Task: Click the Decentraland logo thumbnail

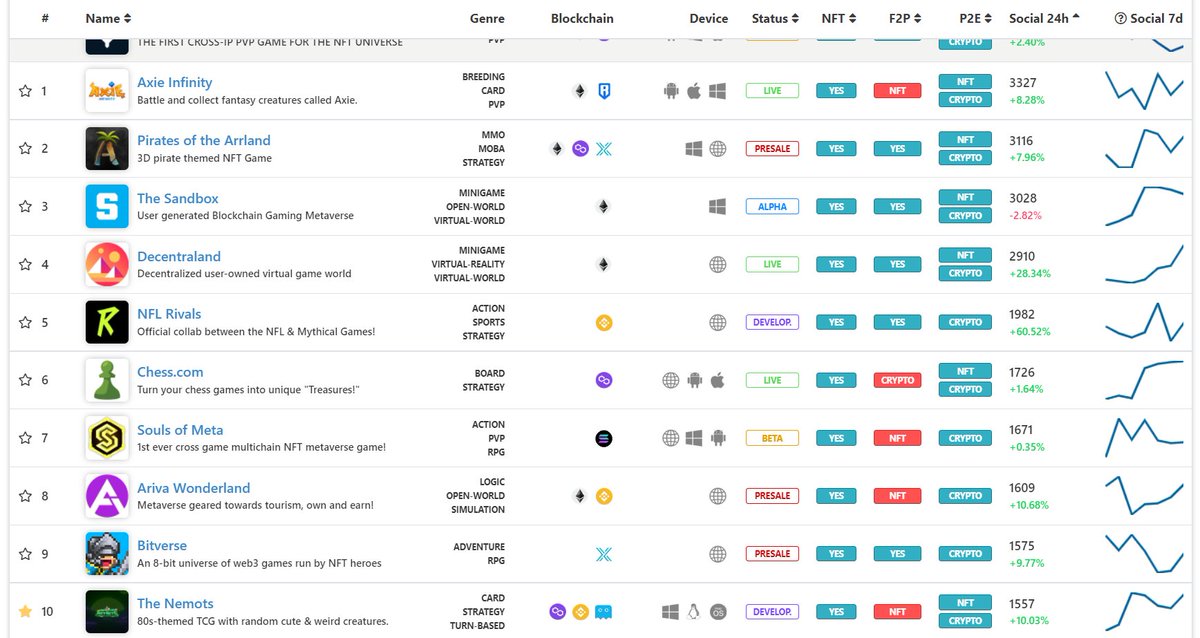Action: point(107,265)
